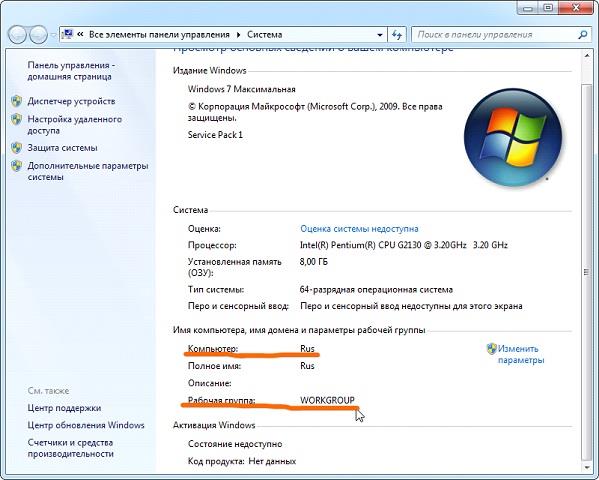This screenshot has width=599, height=480.
Task: Click shield icon beside Дополнительные параметры системы
Action: pyautogui.click(x=16, y=166)
